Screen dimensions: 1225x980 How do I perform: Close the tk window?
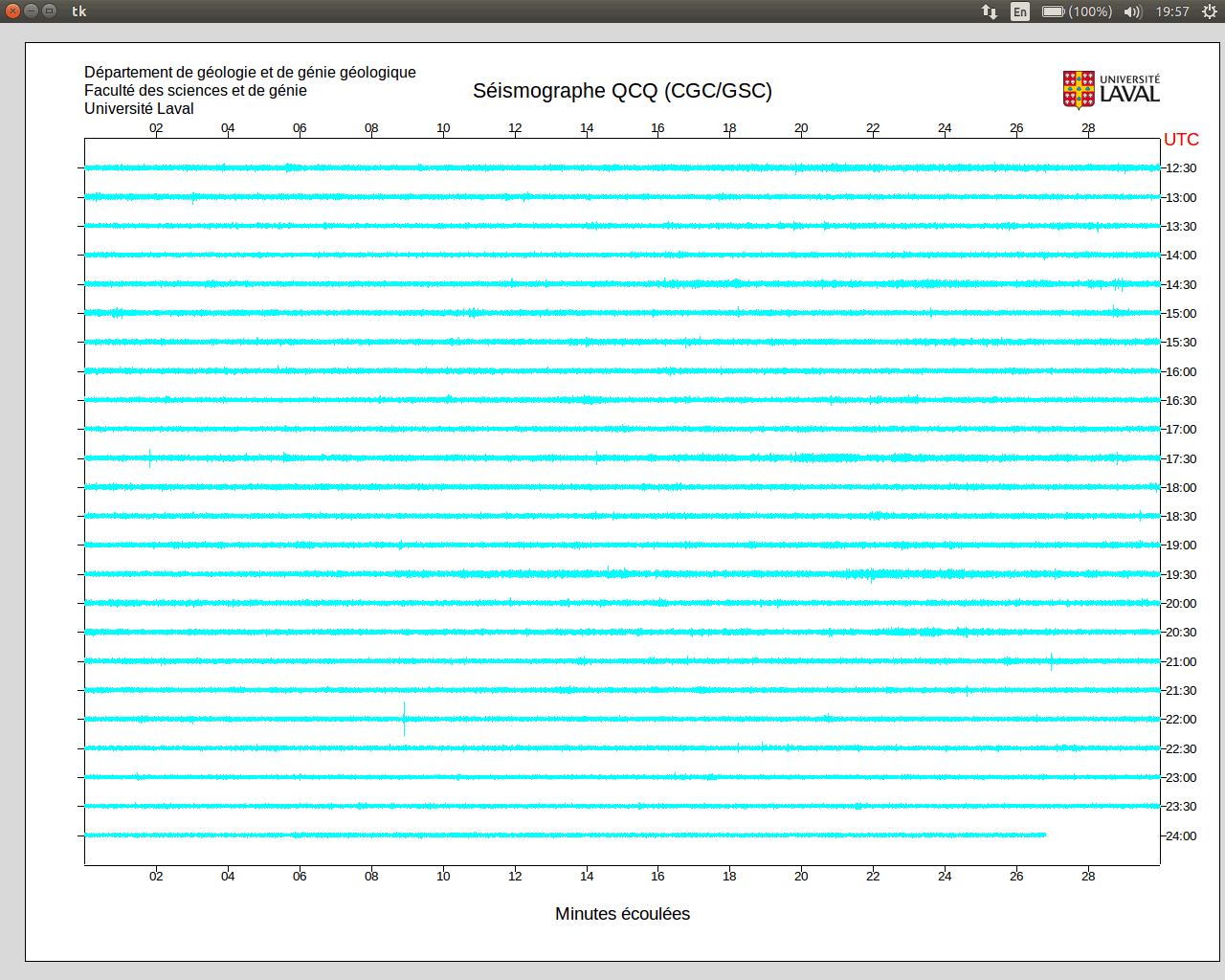click(x=12, y=11)
